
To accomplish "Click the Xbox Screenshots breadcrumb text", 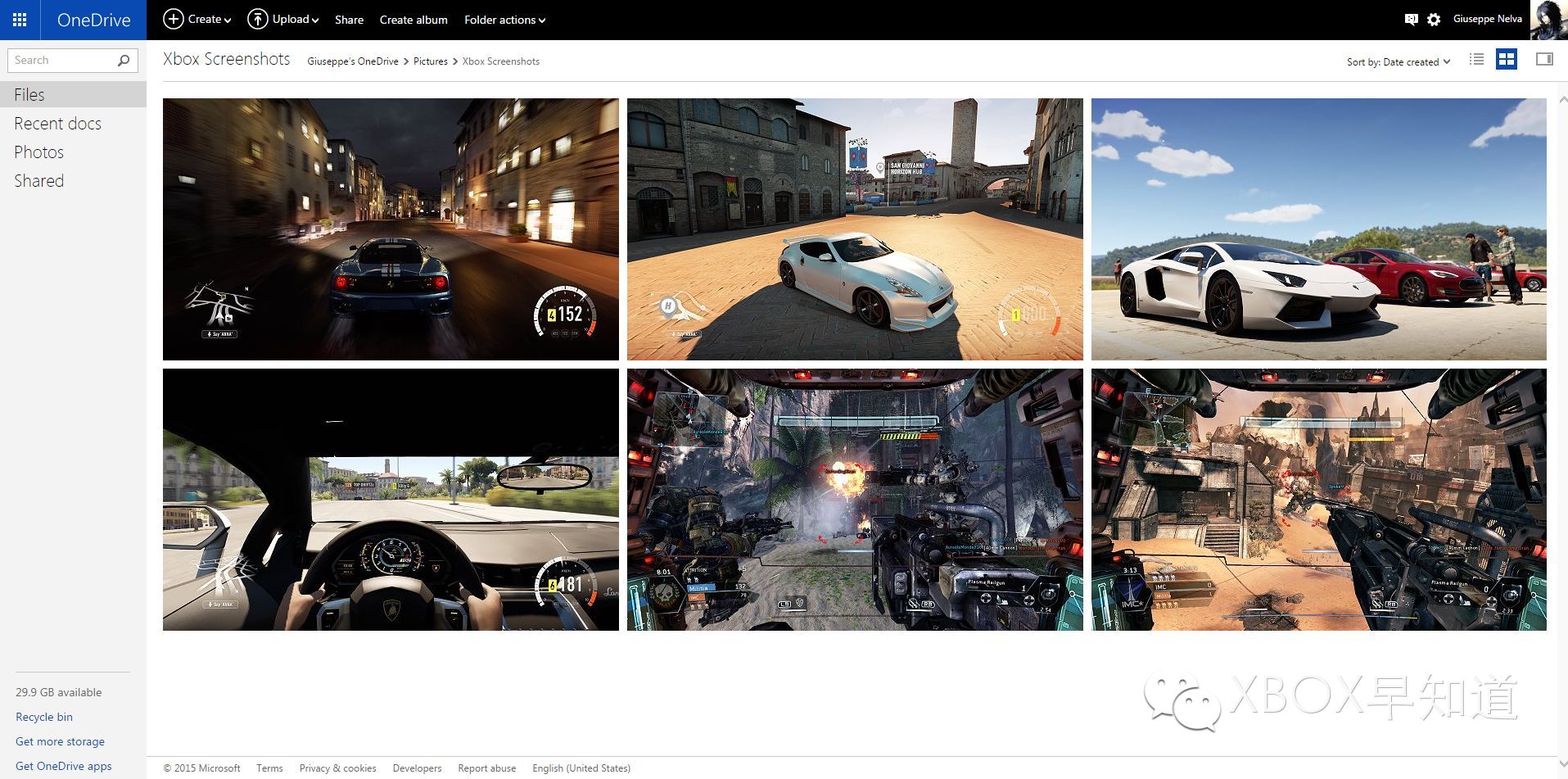I will (x=501, y=61).
